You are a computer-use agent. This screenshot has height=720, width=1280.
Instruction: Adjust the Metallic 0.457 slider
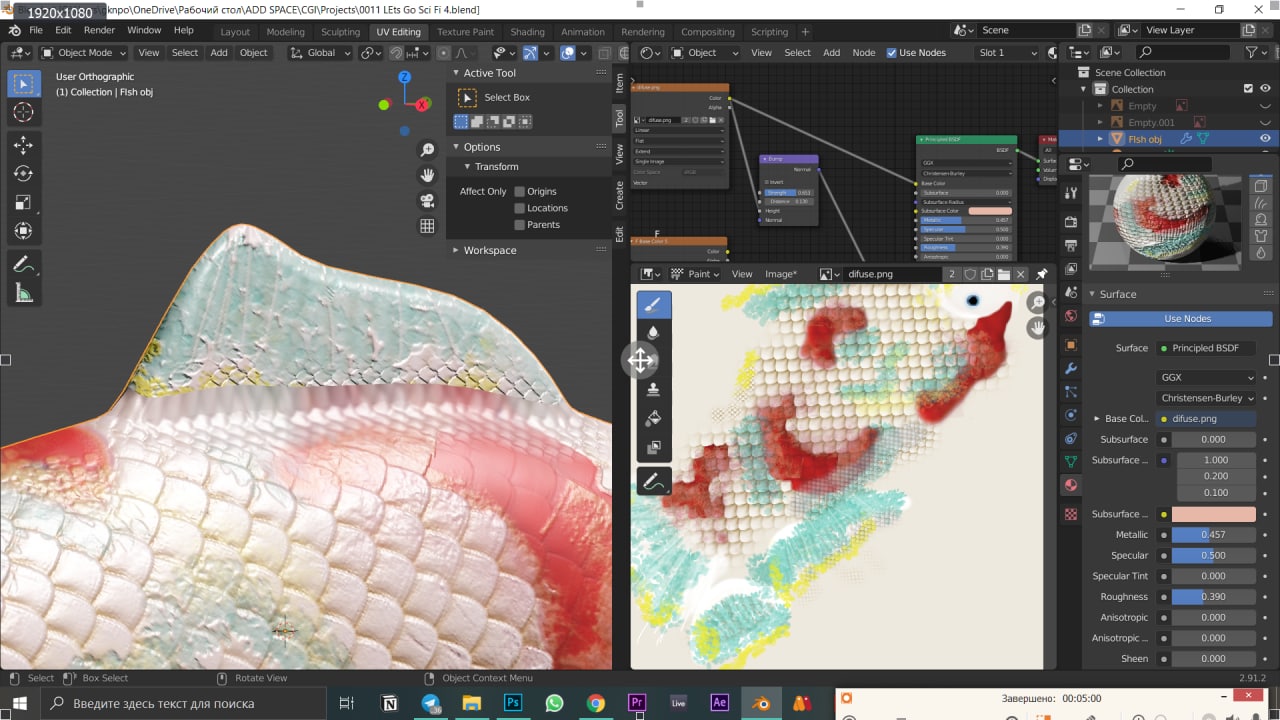pyautogui.click(x=1214, y=535)
